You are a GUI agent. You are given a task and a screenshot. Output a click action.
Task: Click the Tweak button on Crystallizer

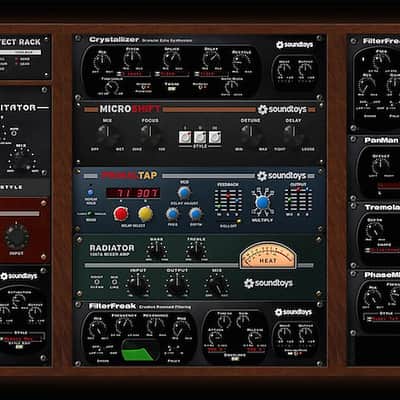(x=172, y=89)
